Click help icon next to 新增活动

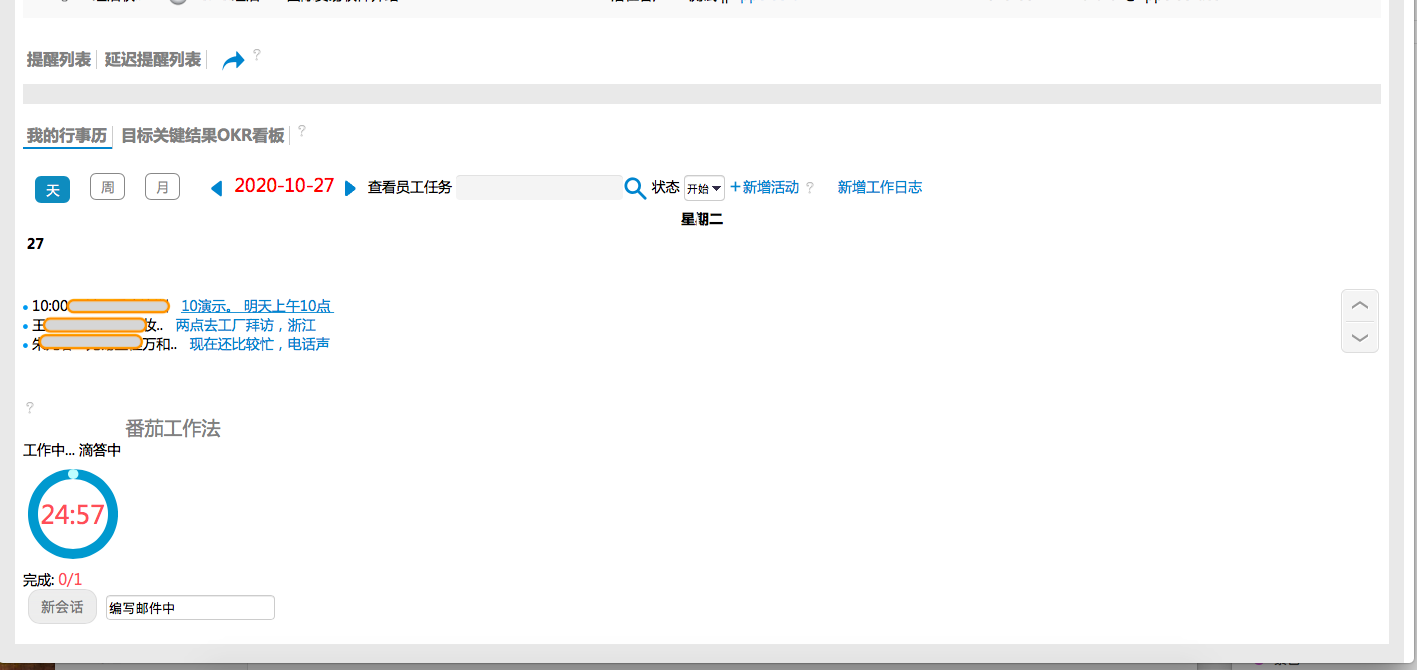(810, 187)
